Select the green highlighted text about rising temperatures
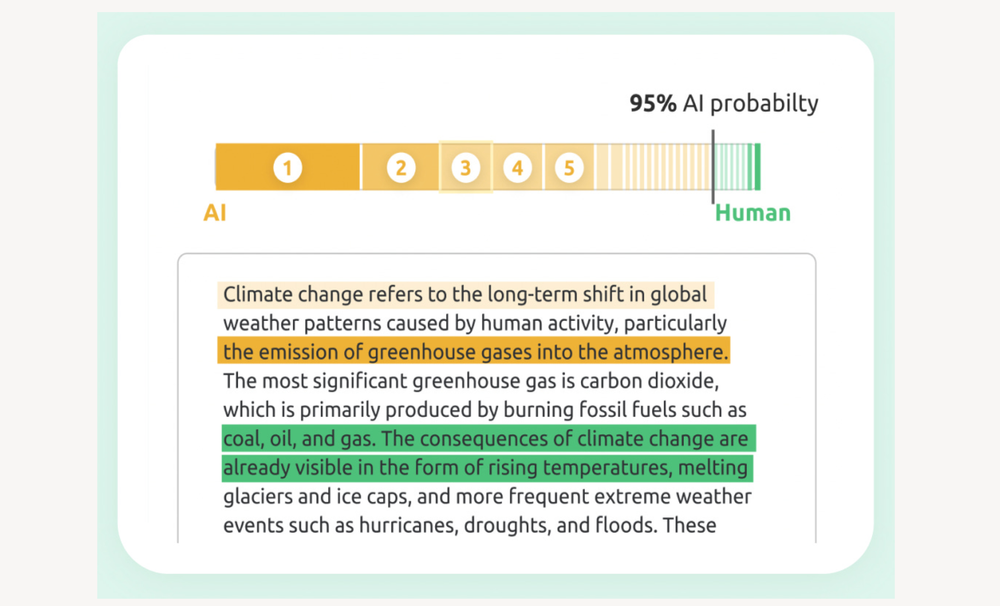Viewport: 1000px width, 606px height. pos(487,467)
